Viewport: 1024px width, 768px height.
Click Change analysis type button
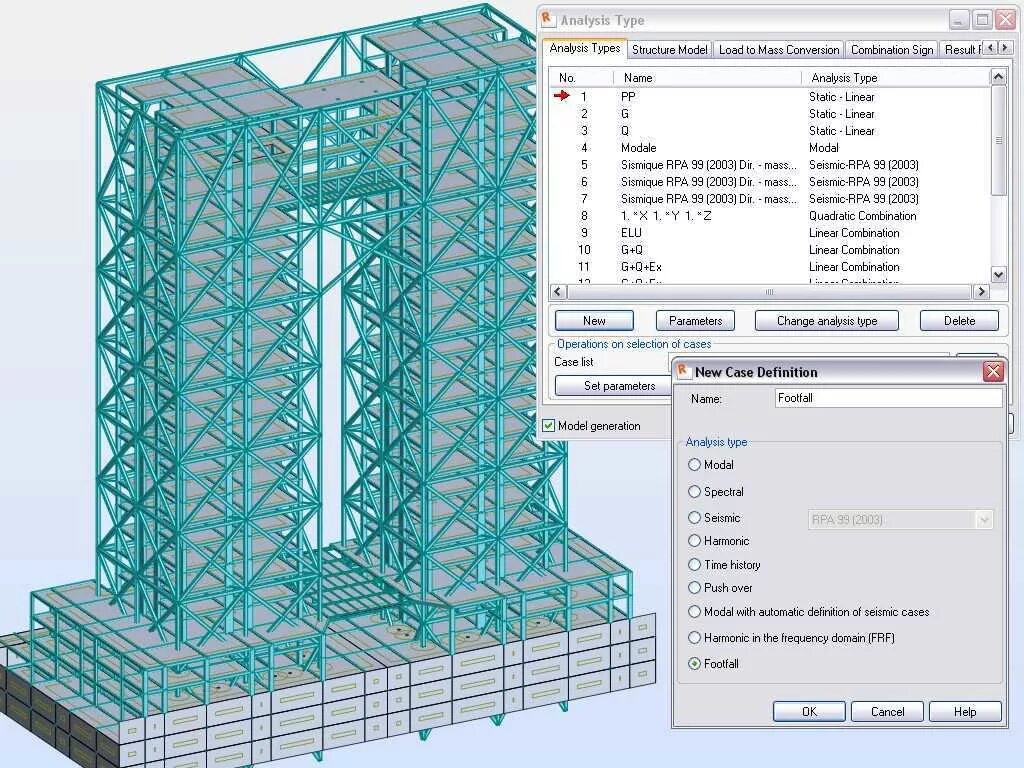(x=827, y=321)
